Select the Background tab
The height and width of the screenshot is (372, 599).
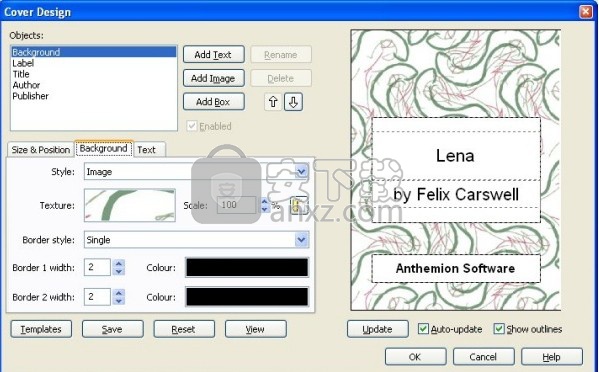pyautogui.click(x=104, y=148)
